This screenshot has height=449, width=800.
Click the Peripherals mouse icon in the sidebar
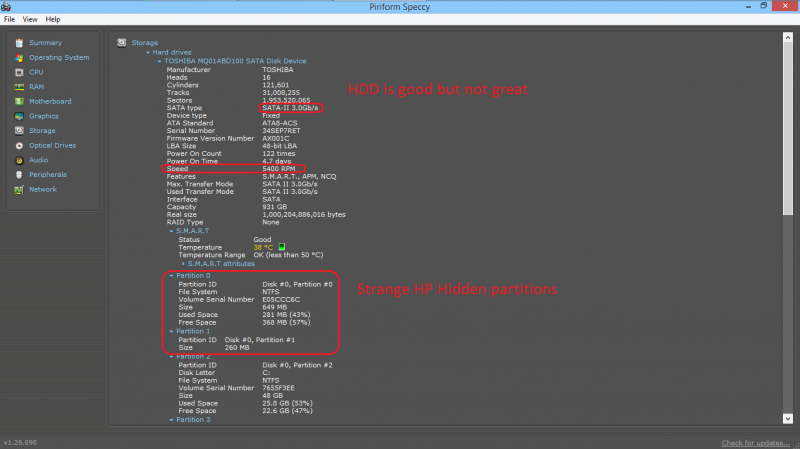click(19, 174)
